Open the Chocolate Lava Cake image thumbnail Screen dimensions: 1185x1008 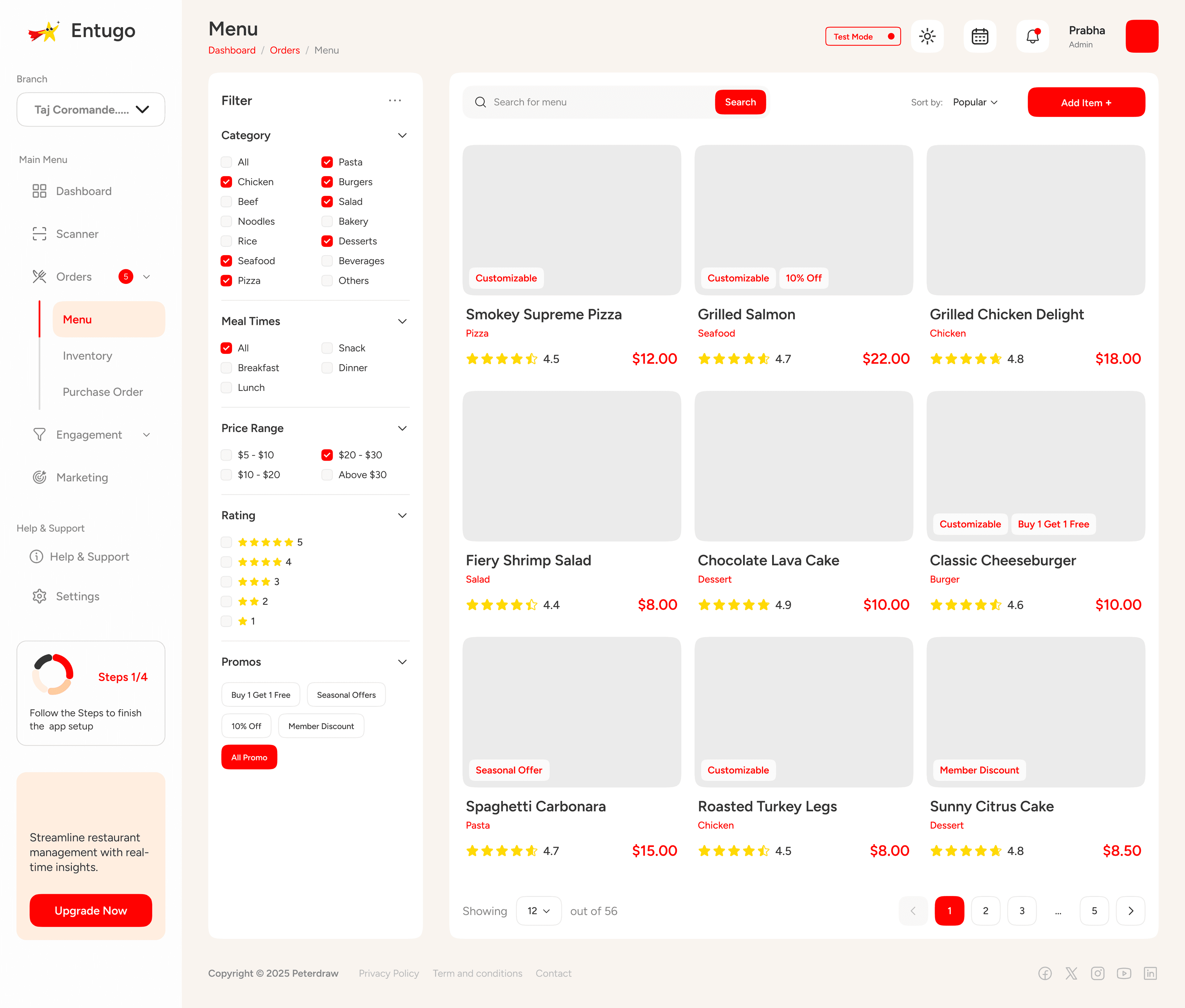(x=804, y=466)
